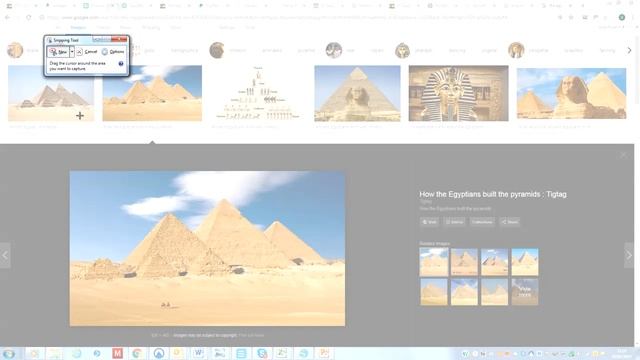Open the red M app in taskbar
This screenshot has width=640, height=360.
click(x=118, y=353)
